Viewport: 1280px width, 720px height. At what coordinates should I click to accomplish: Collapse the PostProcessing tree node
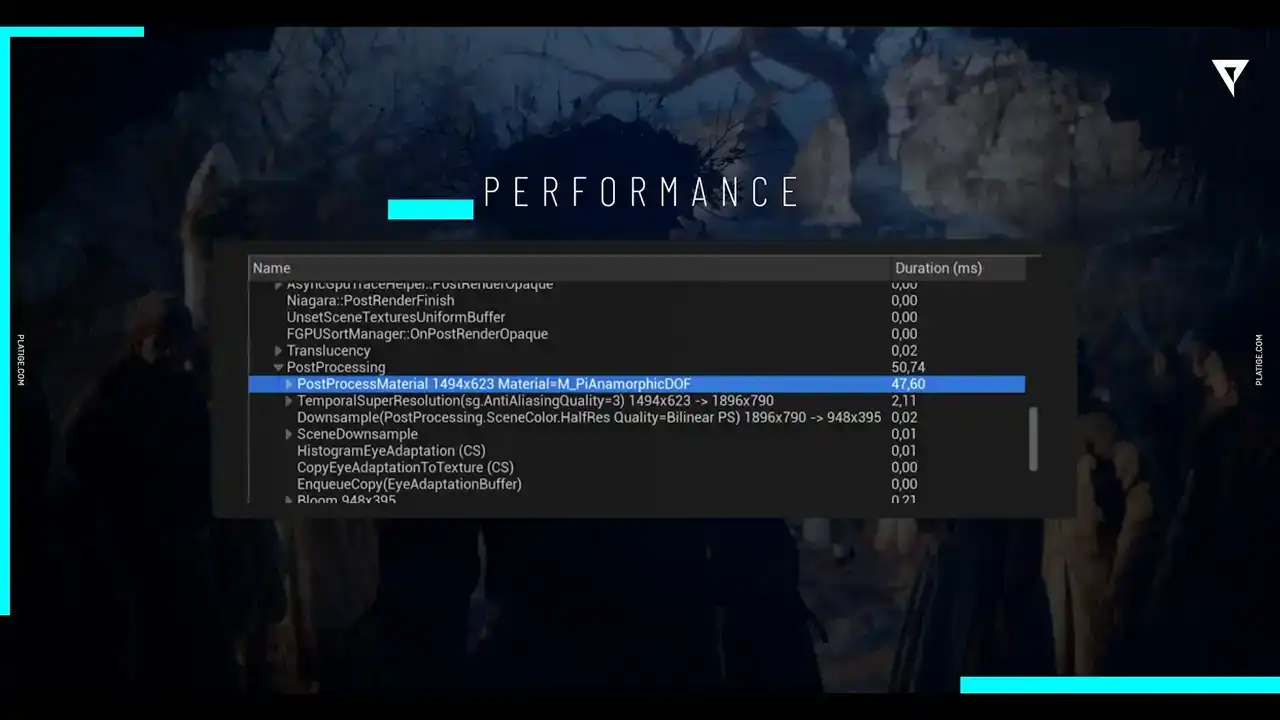coord(278,368)
